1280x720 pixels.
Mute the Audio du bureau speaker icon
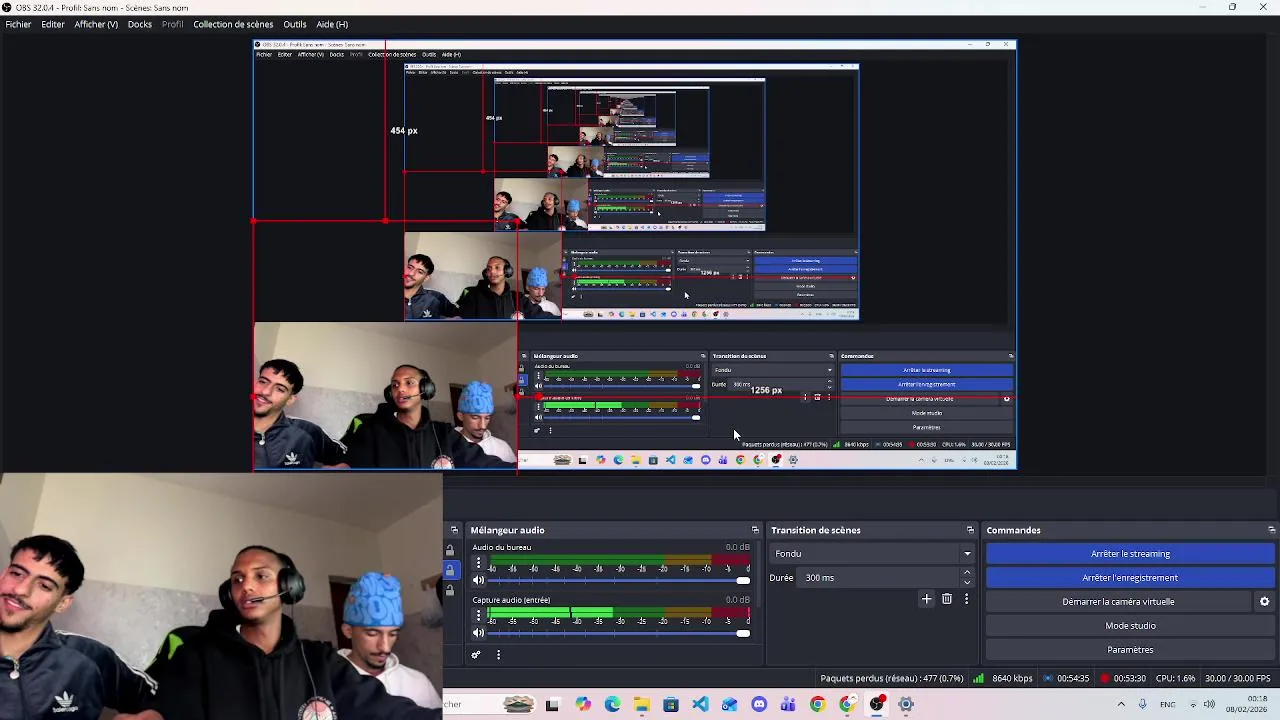(478, 580)
